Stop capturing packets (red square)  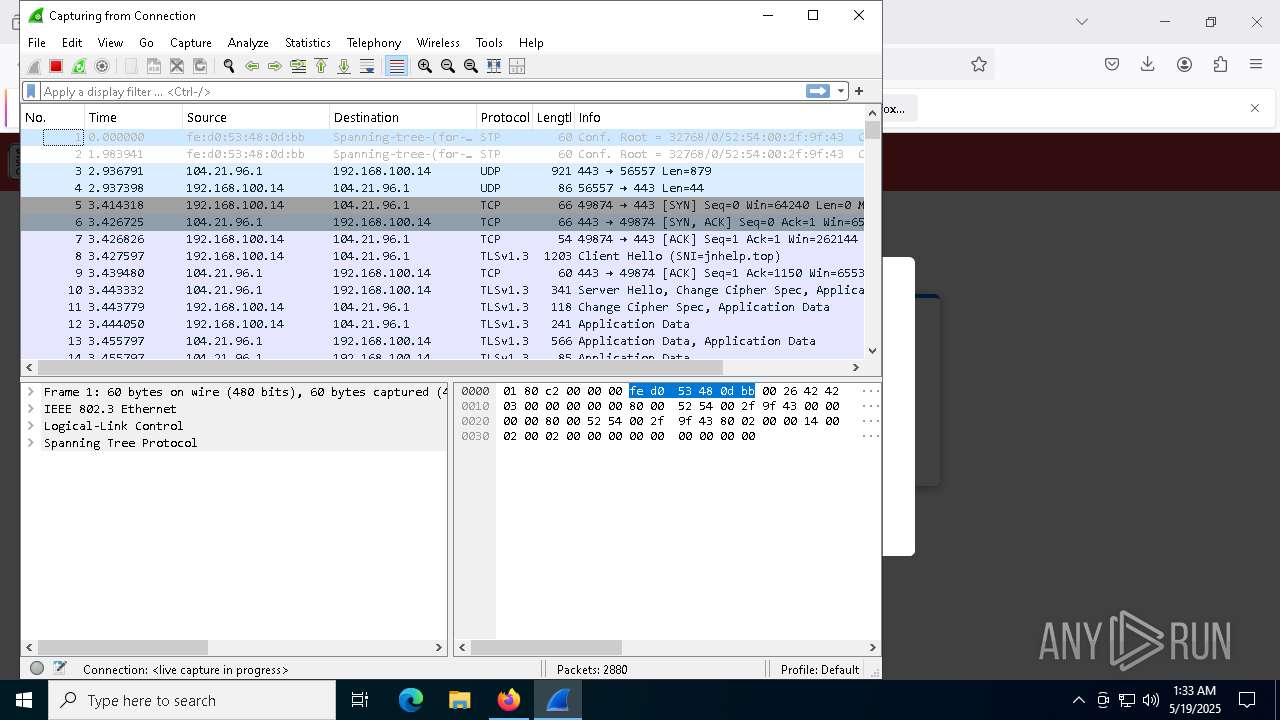coord(56,66)
